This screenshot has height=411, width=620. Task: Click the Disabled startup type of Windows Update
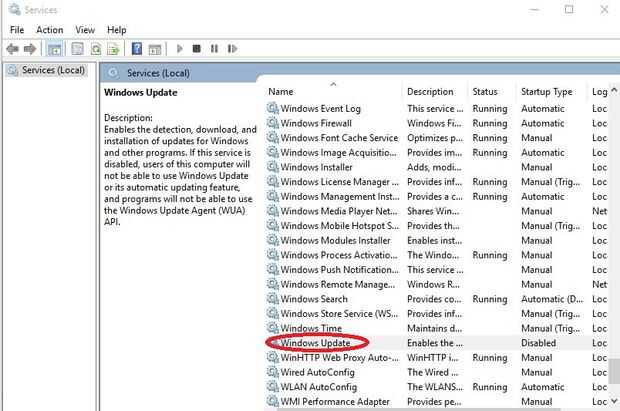pos(538,343)
